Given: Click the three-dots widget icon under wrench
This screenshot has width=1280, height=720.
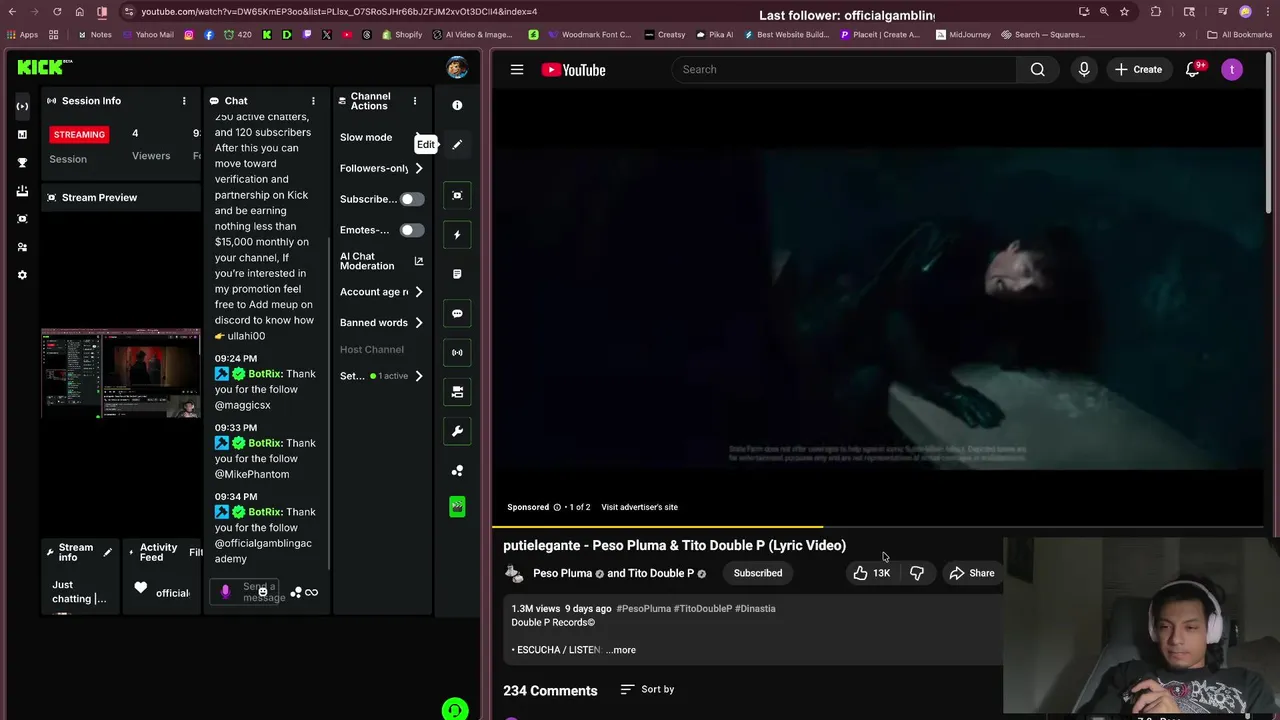Looking at the screenshot, I should [x=457, y=470].
